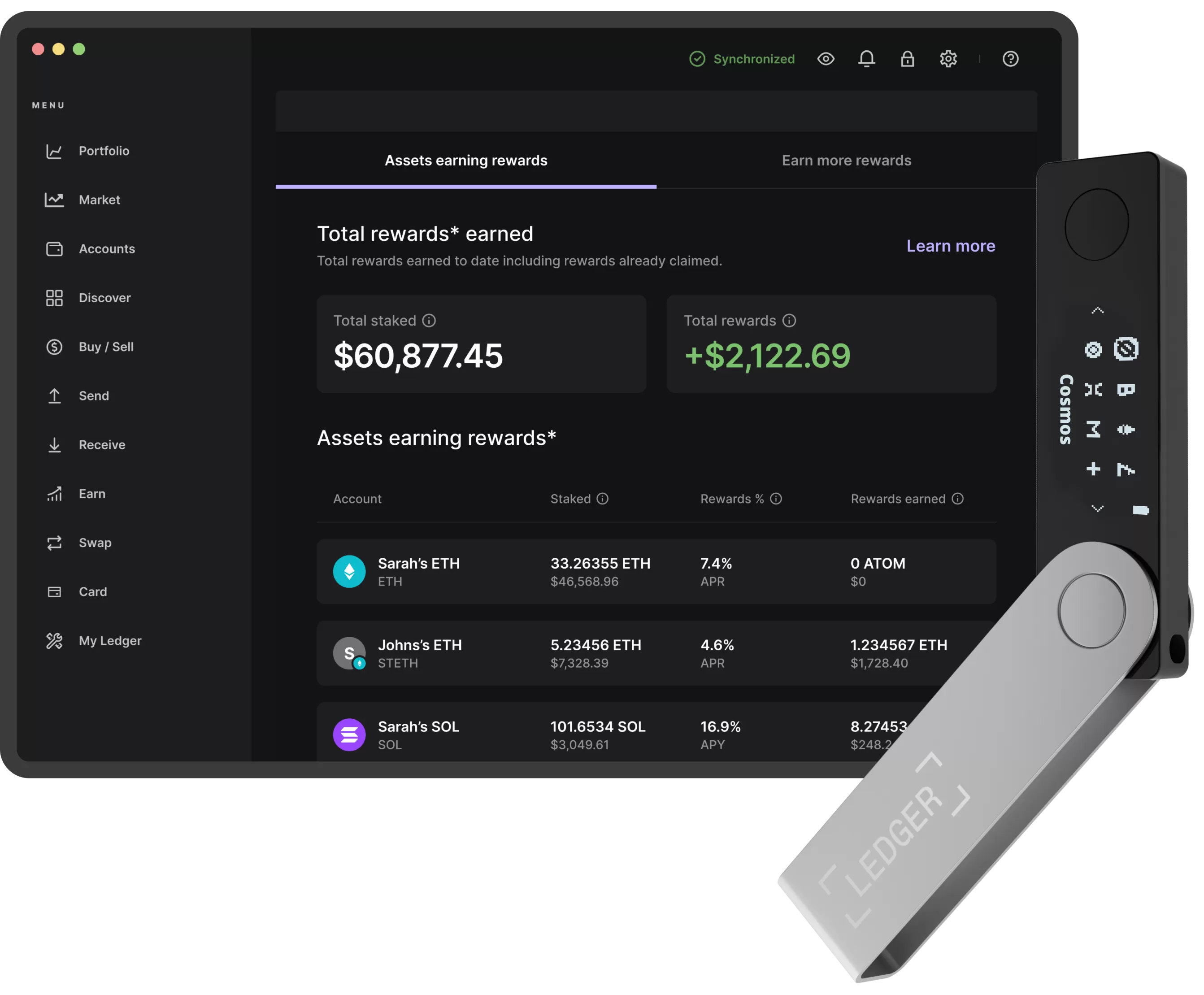1204x995 pixels.
Task: Open the Earn section
Action: tap(90, 493)
